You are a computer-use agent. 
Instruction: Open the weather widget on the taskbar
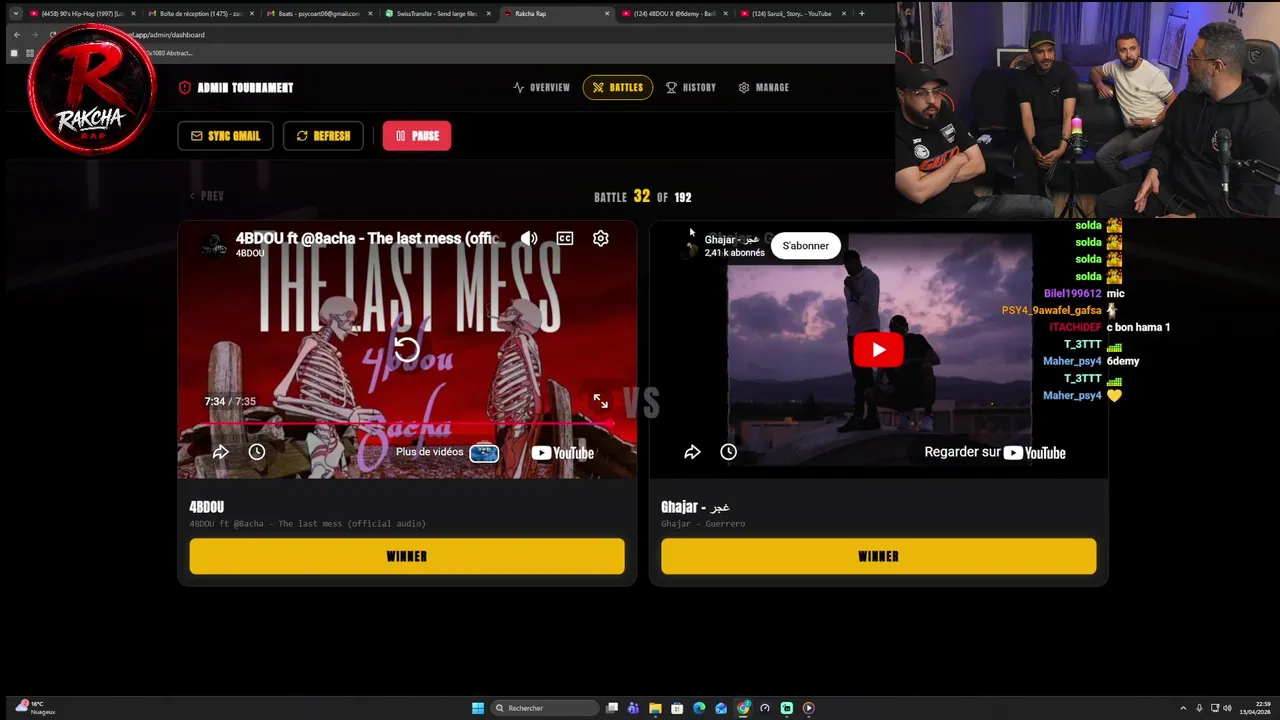pos(36,708)
